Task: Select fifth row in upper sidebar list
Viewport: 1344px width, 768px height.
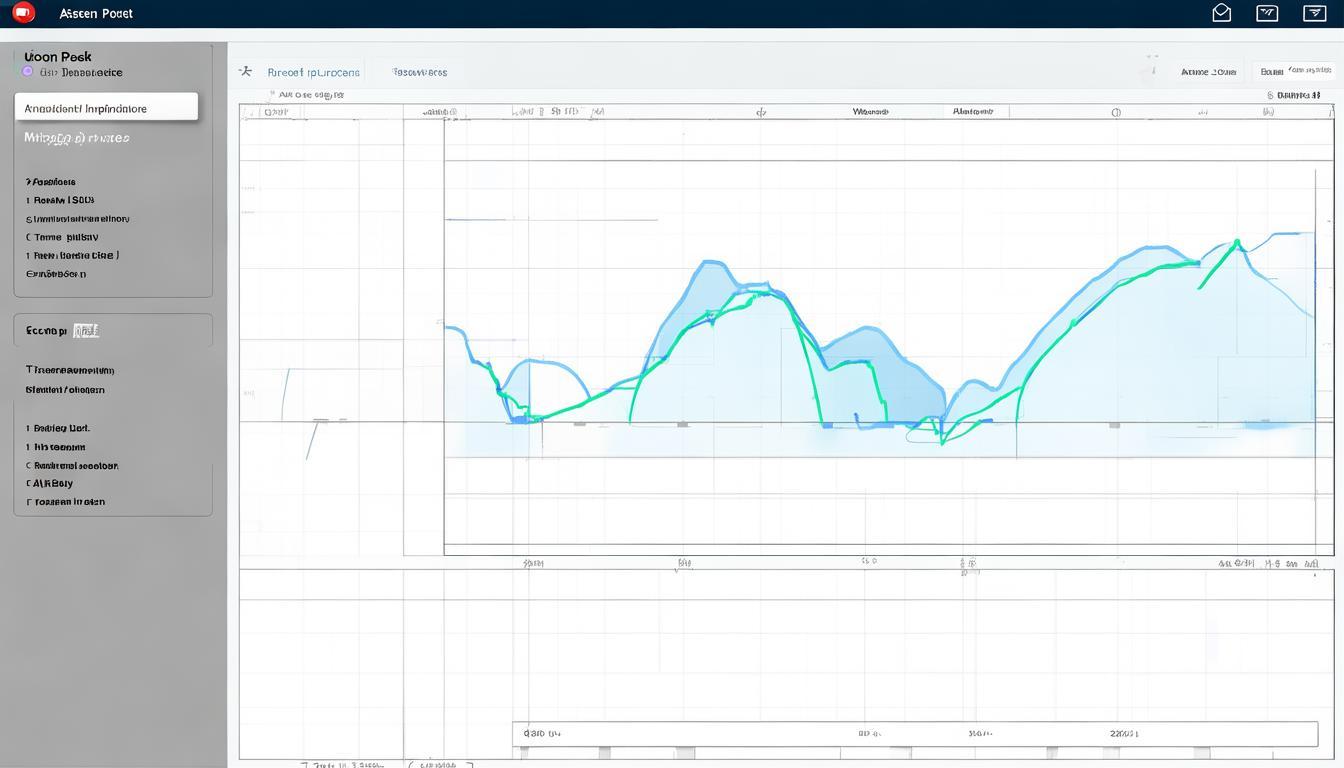Action: point(72,255)
